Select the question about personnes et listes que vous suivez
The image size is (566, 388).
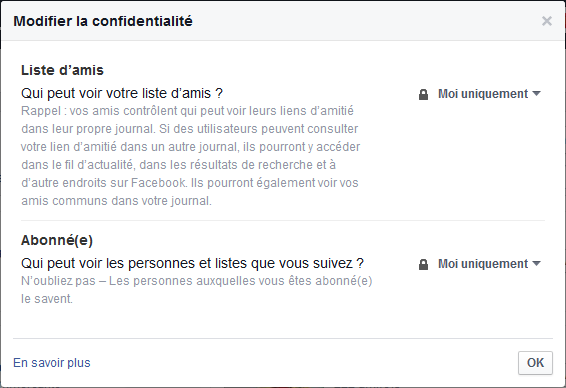[x=192, y=263]
